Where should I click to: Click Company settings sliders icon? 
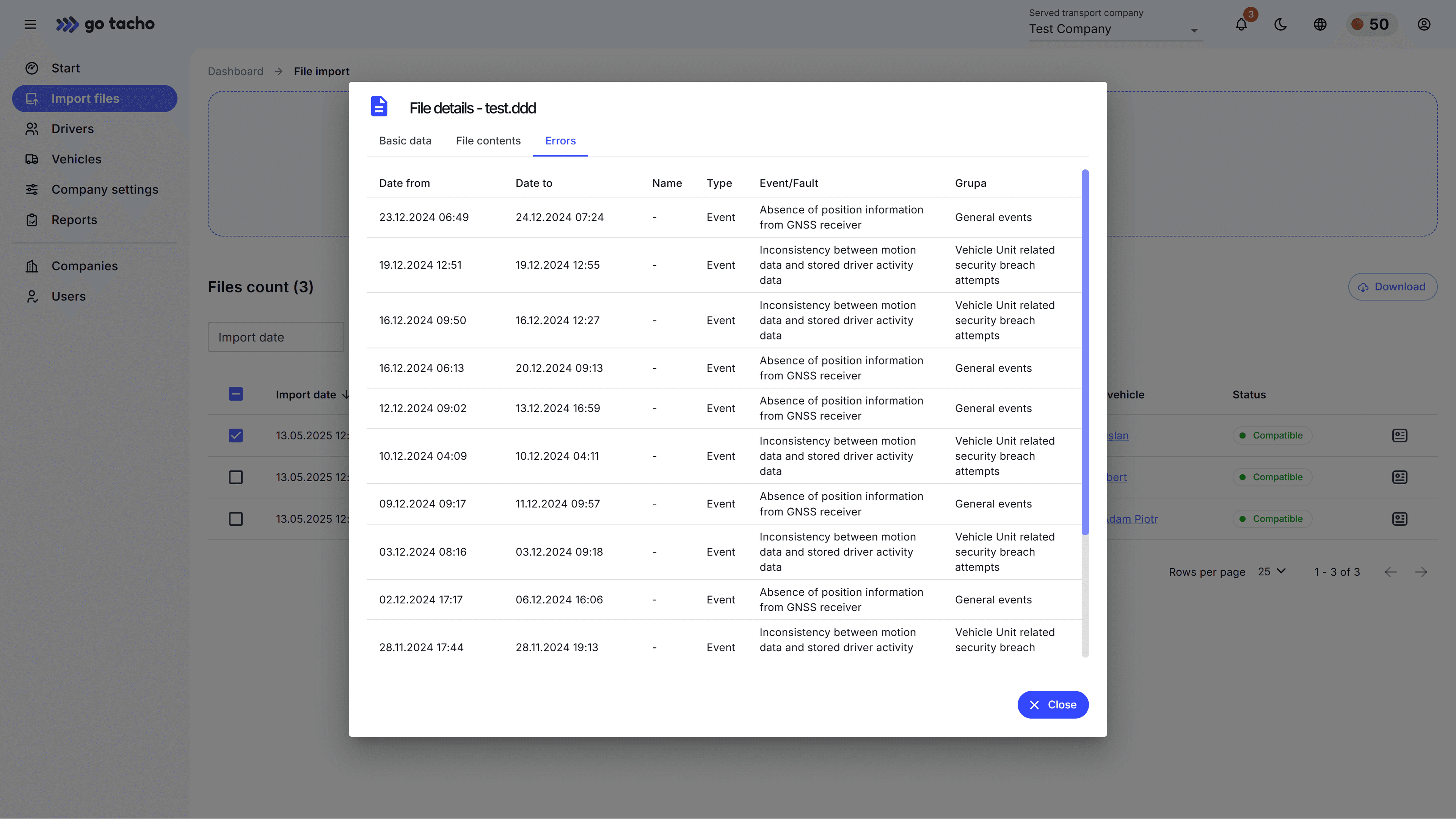click(31, 190)
